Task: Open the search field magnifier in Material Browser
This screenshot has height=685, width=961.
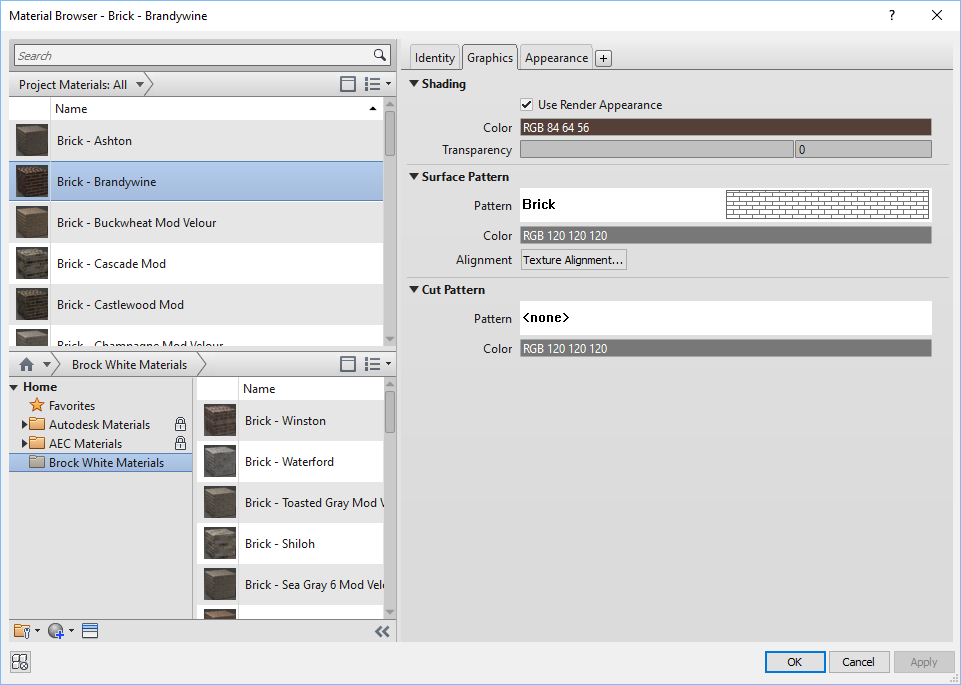Action: tap(378, 55)
